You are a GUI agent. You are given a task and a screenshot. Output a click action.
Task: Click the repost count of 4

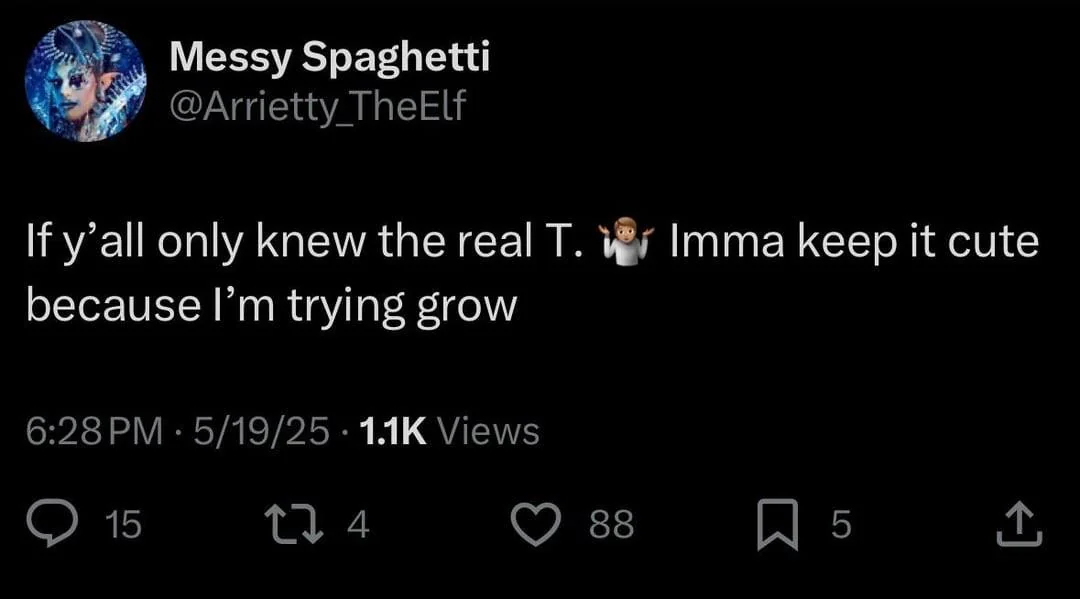359,525
